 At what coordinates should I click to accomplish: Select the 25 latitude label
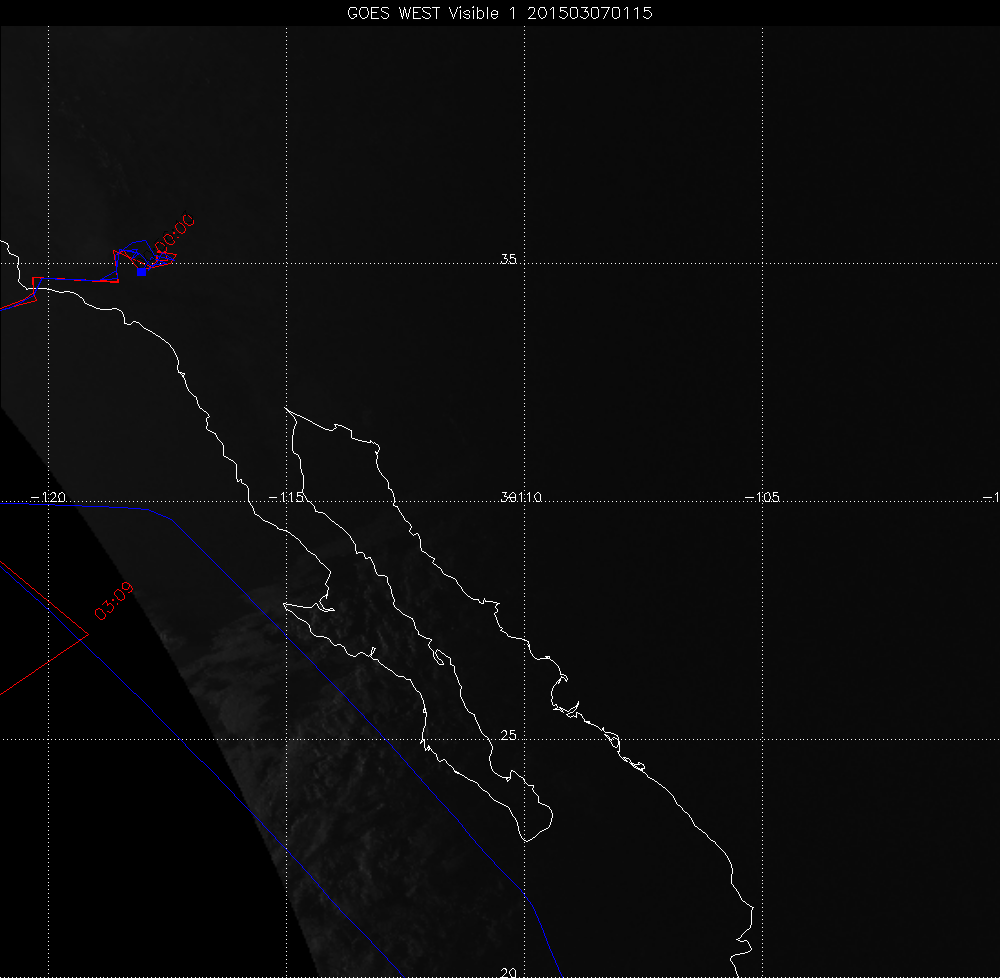[508, 735]
